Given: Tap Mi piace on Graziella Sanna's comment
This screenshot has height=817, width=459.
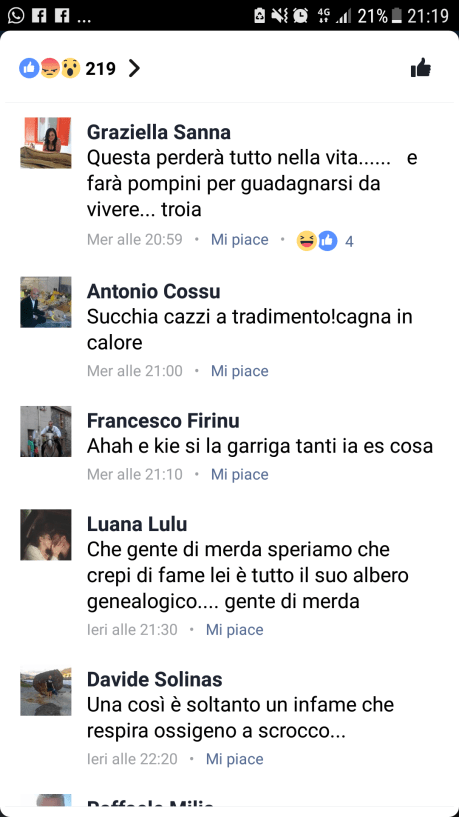Looking at the screenshot, I should (x=240, y=240).
